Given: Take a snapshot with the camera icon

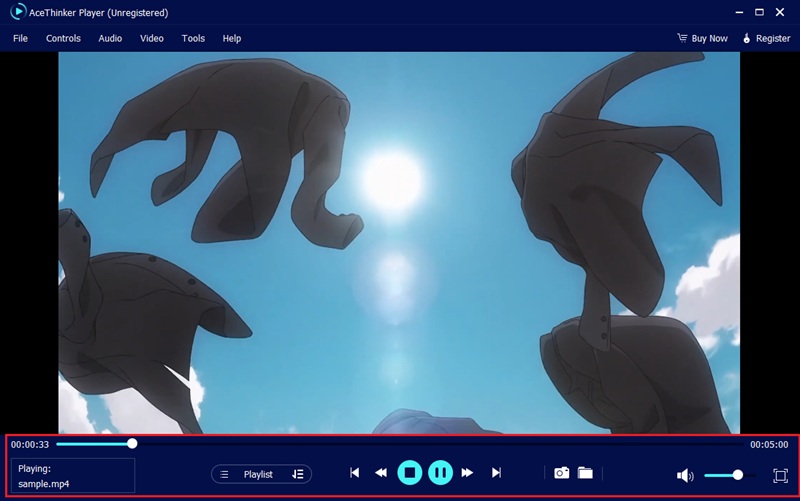Looking at the screenshot, I should [562, 473].
